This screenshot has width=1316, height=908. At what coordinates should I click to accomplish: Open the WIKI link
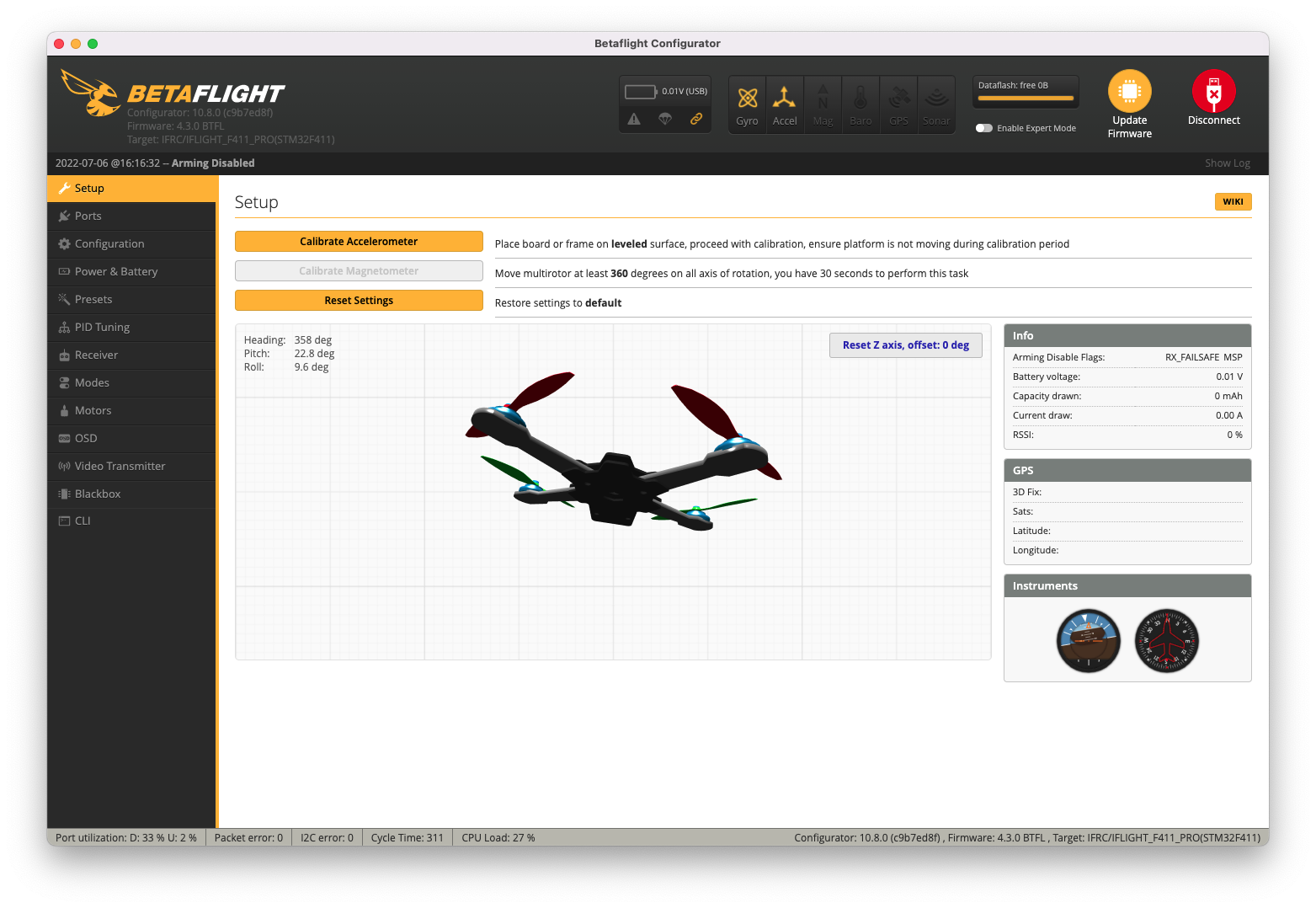coord(1233,201)
